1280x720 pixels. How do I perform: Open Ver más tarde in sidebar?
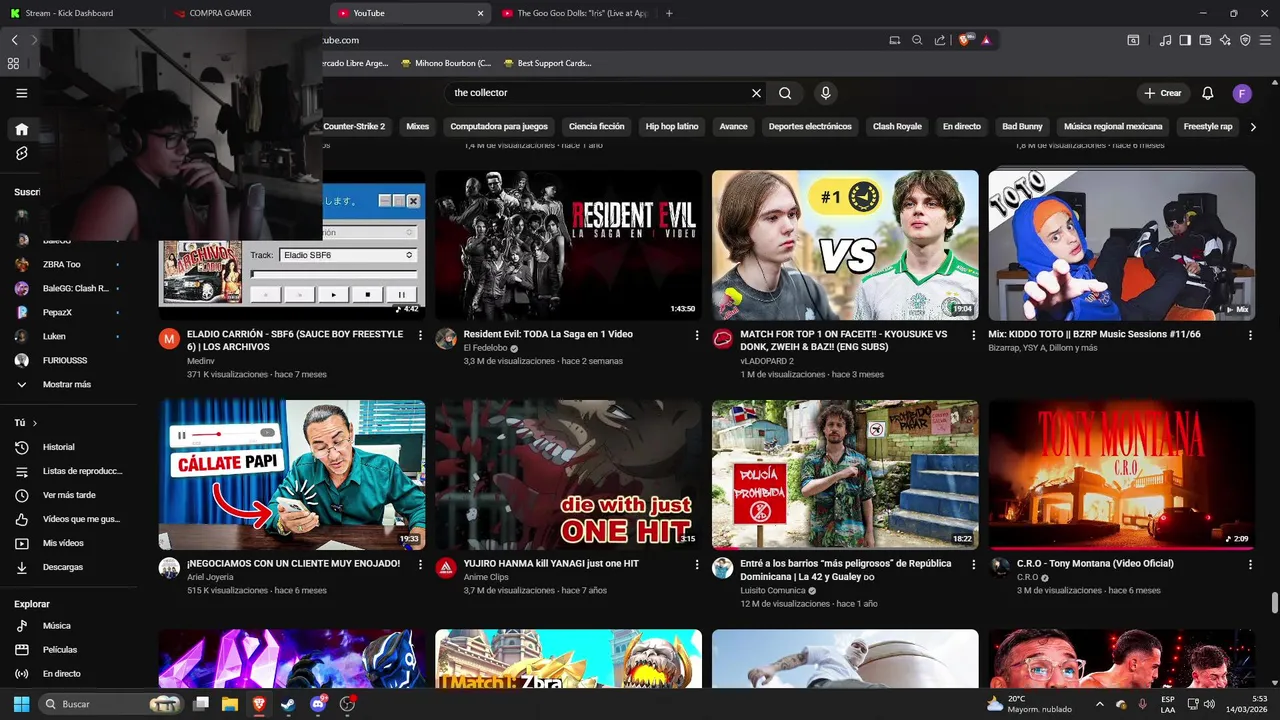68,495
